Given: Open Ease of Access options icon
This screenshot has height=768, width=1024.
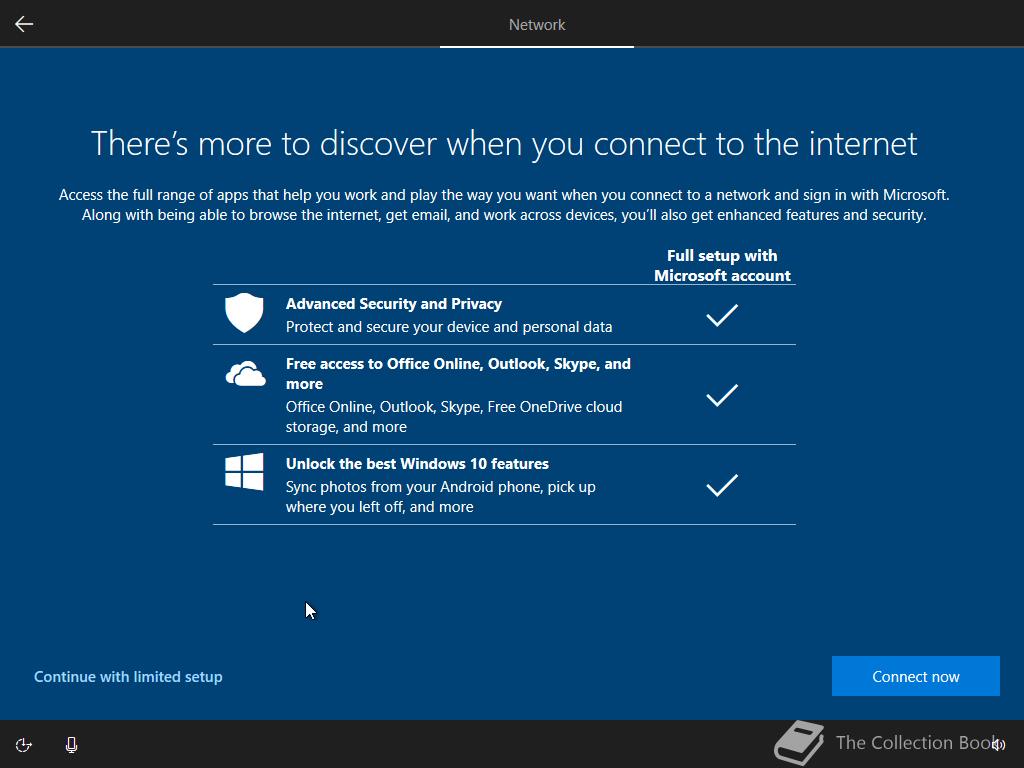Looking at the screenshot, I should 24,745.
